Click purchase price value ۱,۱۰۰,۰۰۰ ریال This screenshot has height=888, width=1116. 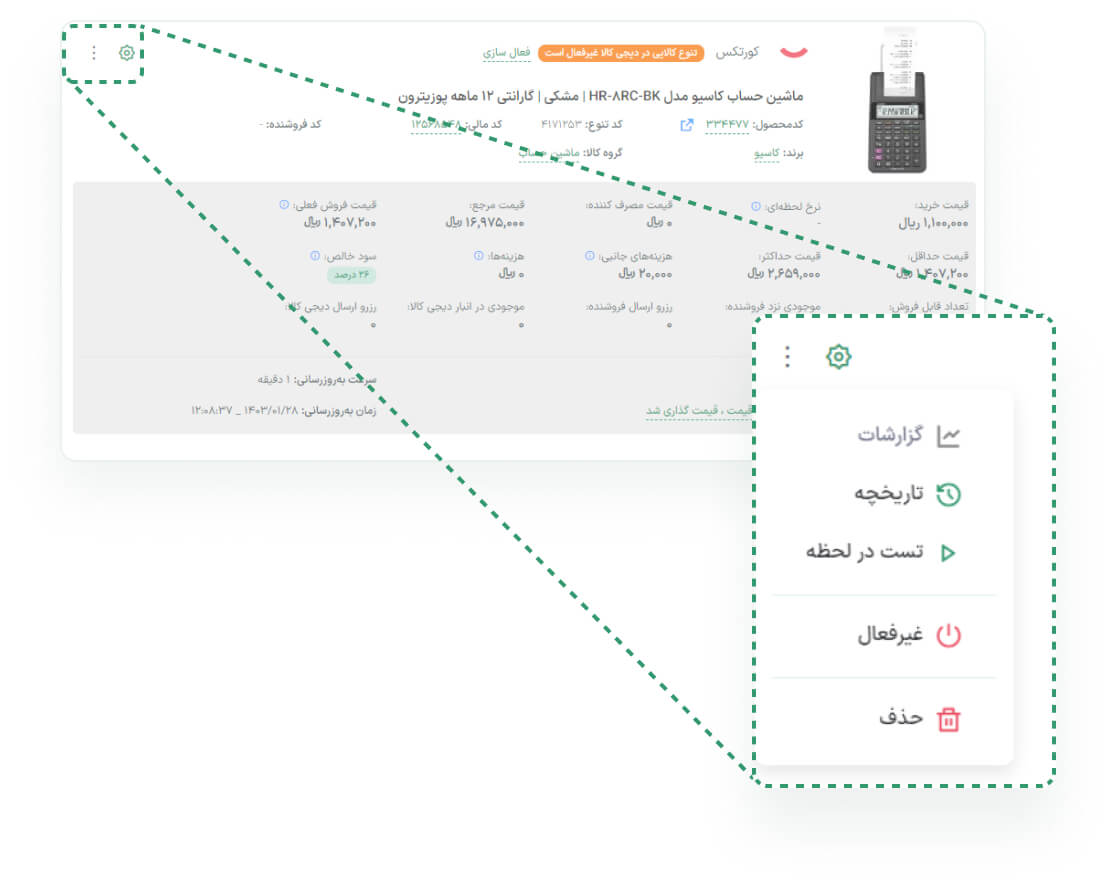(933, 223)
